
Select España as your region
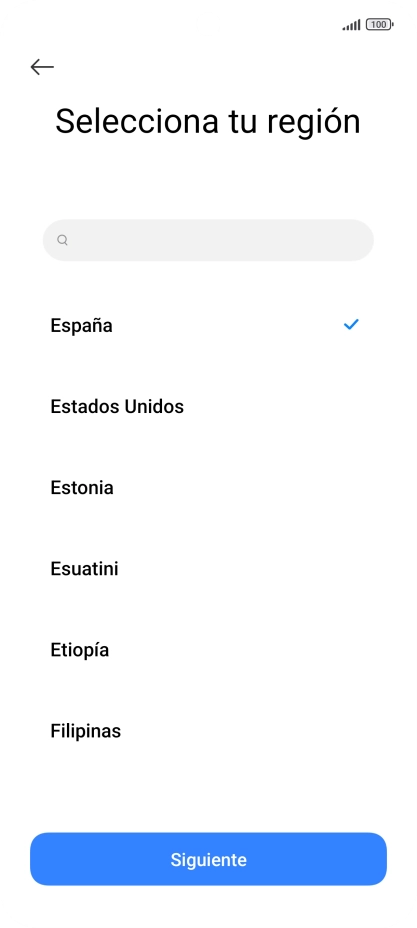[208, 325]
